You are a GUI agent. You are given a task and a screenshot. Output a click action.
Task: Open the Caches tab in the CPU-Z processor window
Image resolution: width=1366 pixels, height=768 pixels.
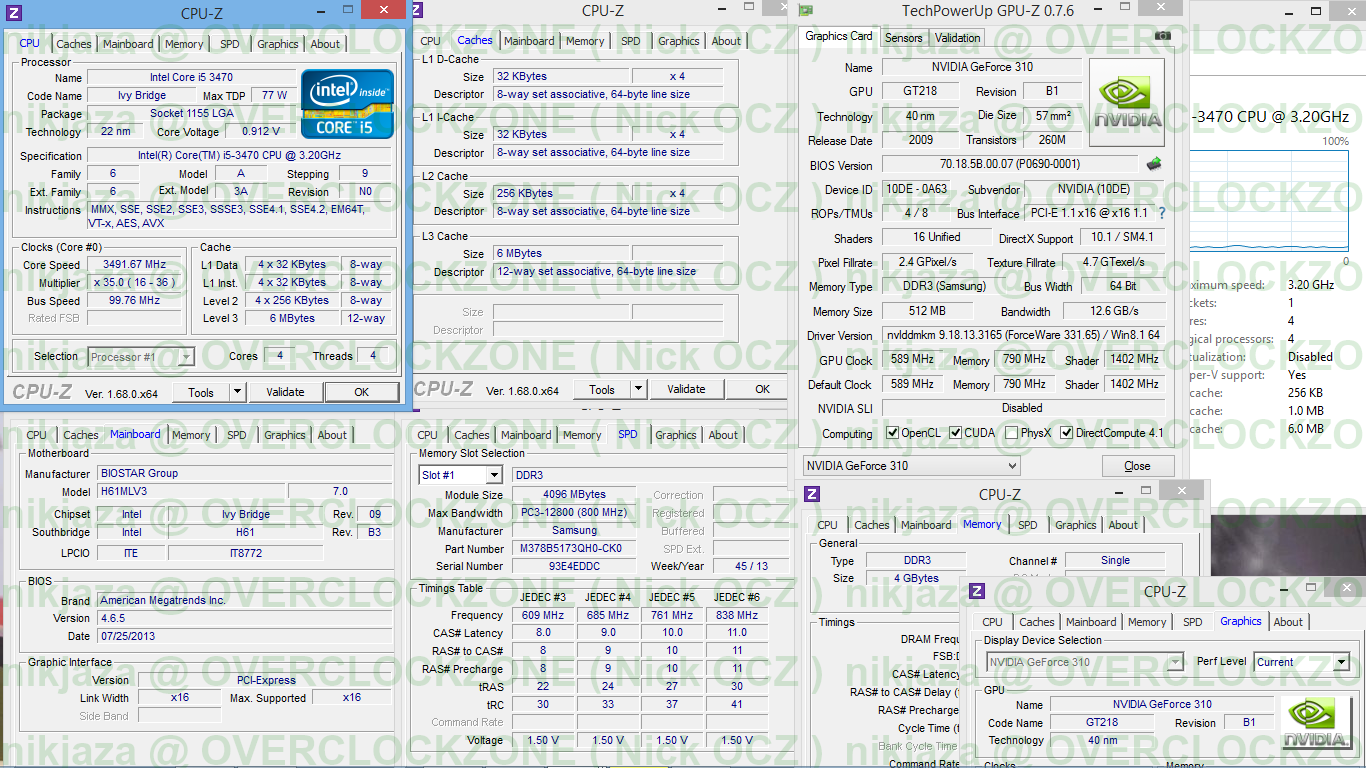pyautogui.click(x=74, y=44)
